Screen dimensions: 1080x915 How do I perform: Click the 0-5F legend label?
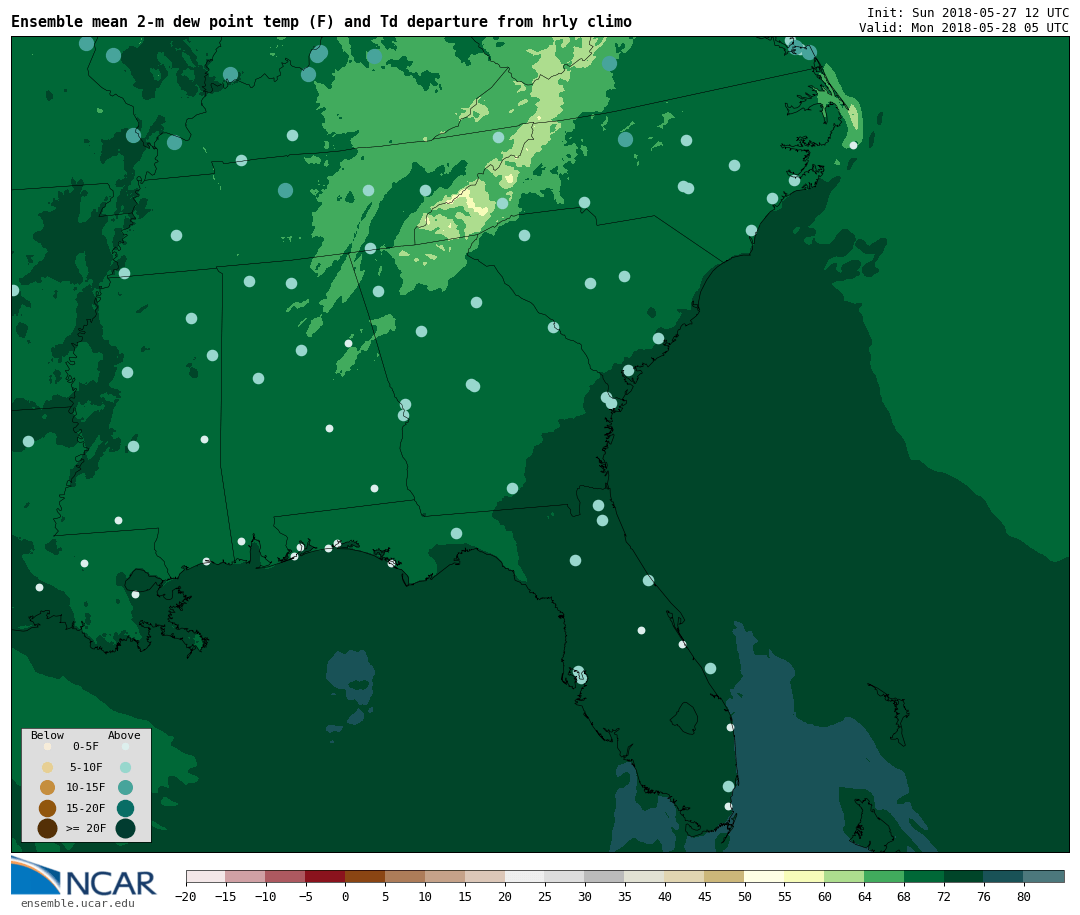pyautogui.click(x=86, y=746)
